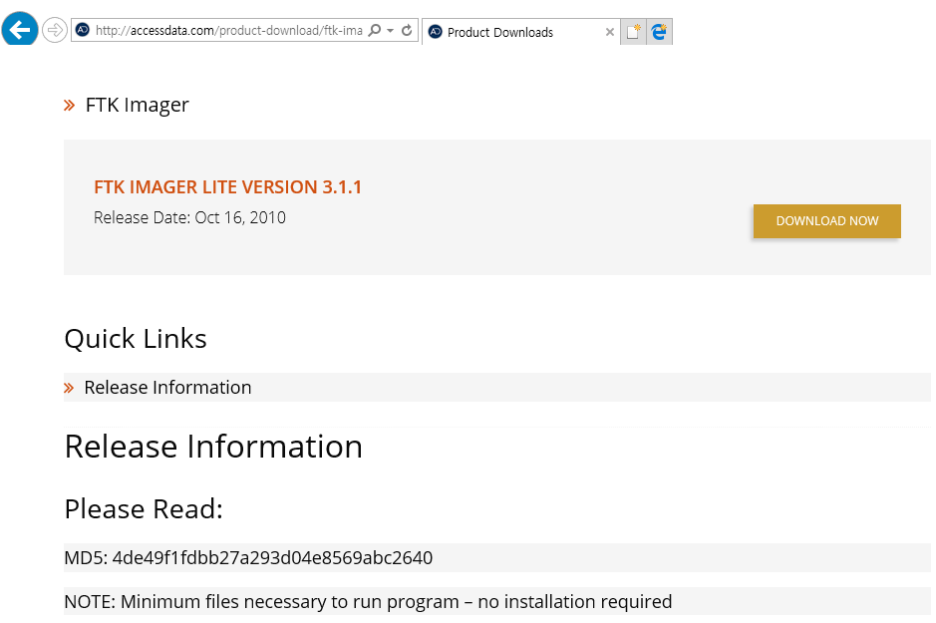Close the Product Downloads tab
The width and height of the screenshot is (936, 623).
pos(609,32)
